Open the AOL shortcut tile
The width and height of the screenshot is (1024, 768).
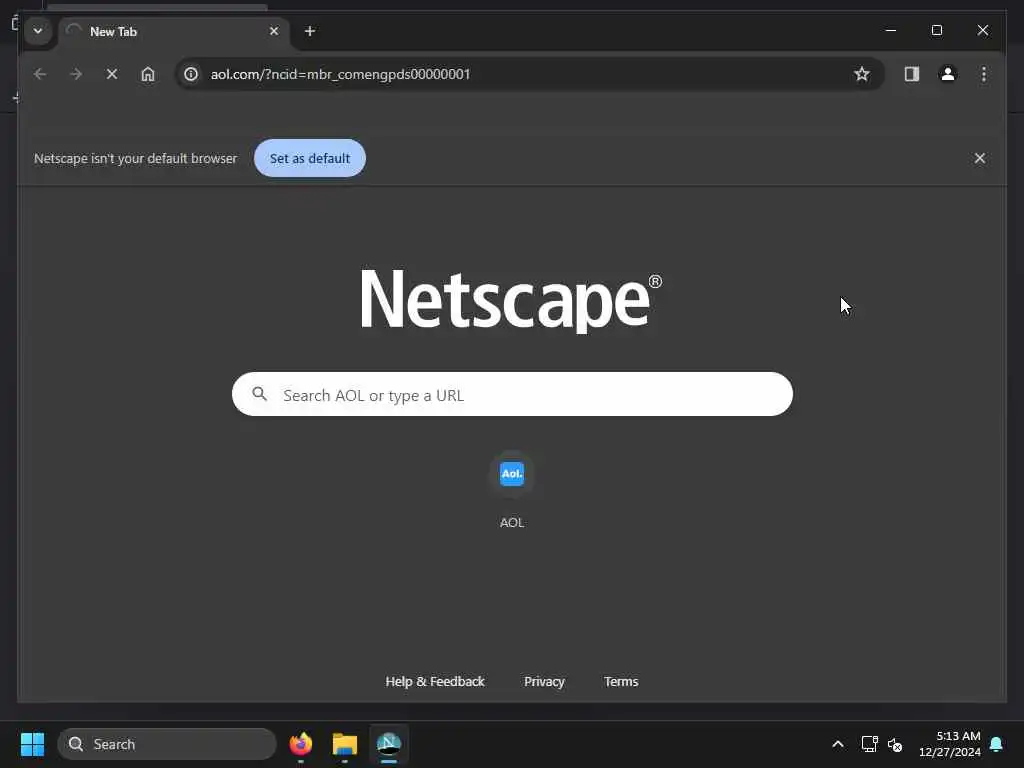(x=512, y=474)
